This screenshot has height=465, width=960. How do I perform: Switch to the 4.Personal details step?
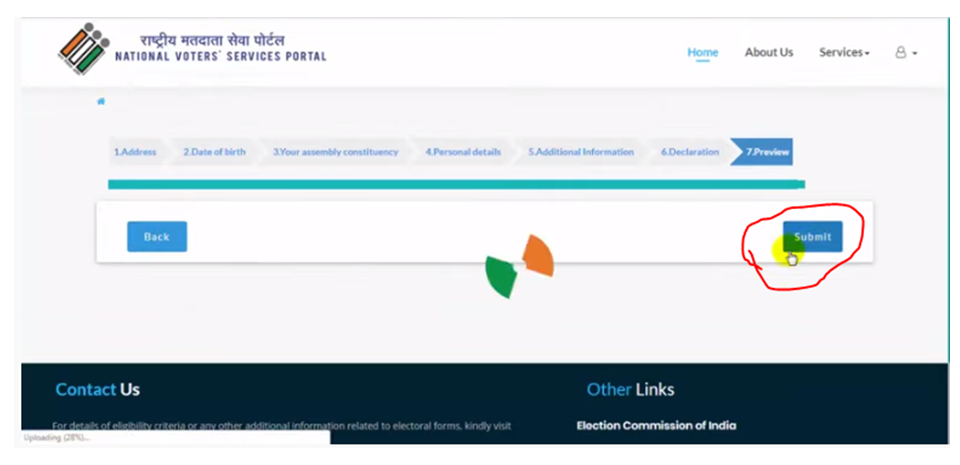coord(463,152)
